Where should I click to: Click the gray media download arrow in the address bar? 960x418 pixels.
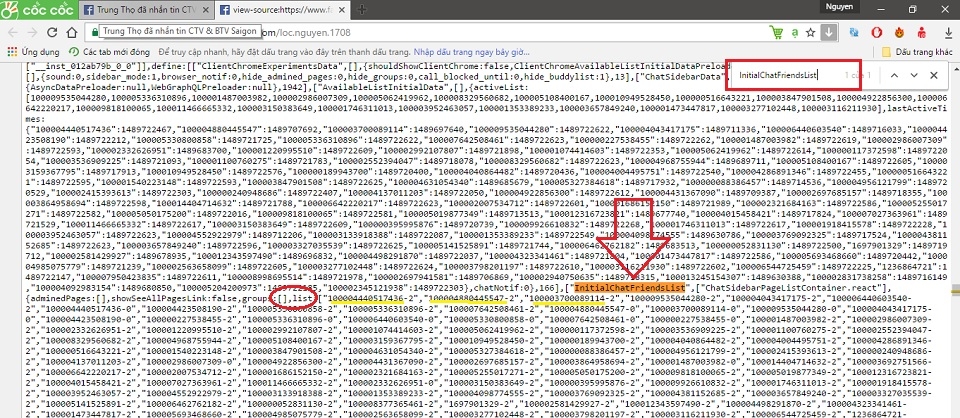coord(828,32)
